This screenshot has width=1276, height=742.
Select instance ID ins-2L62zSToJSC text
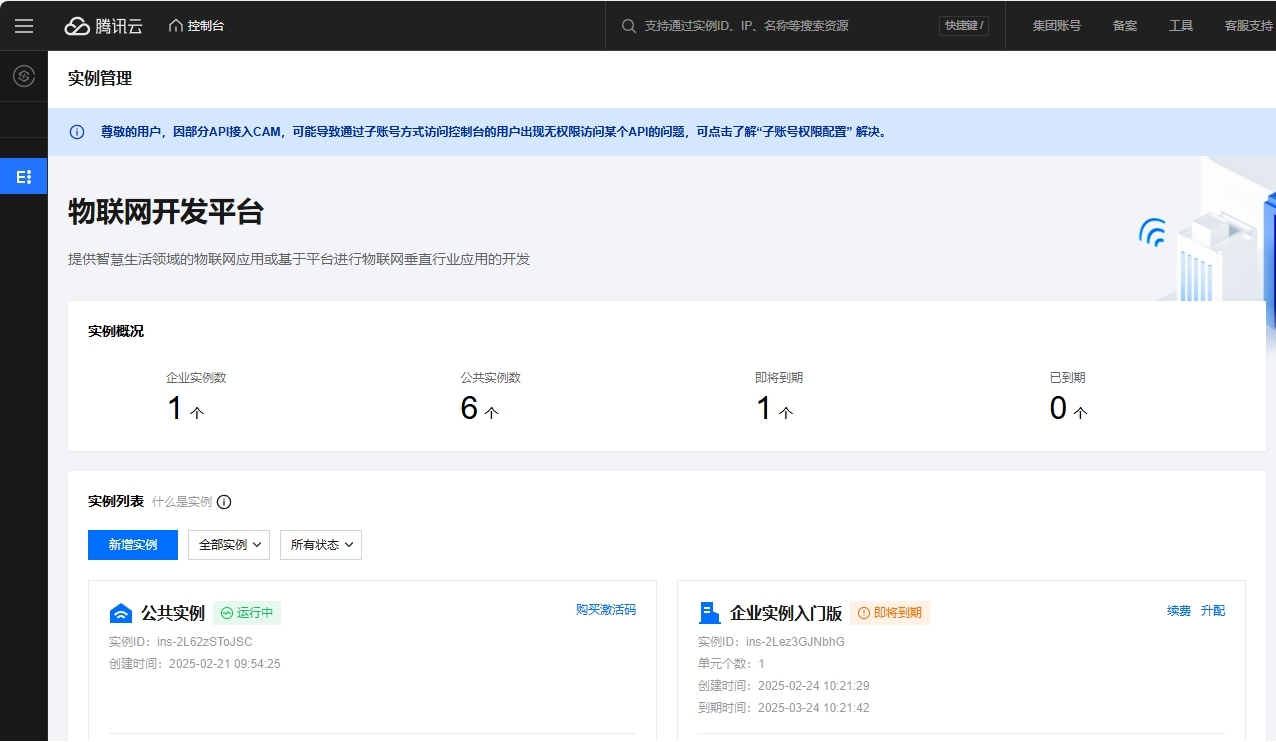point(205,642)
